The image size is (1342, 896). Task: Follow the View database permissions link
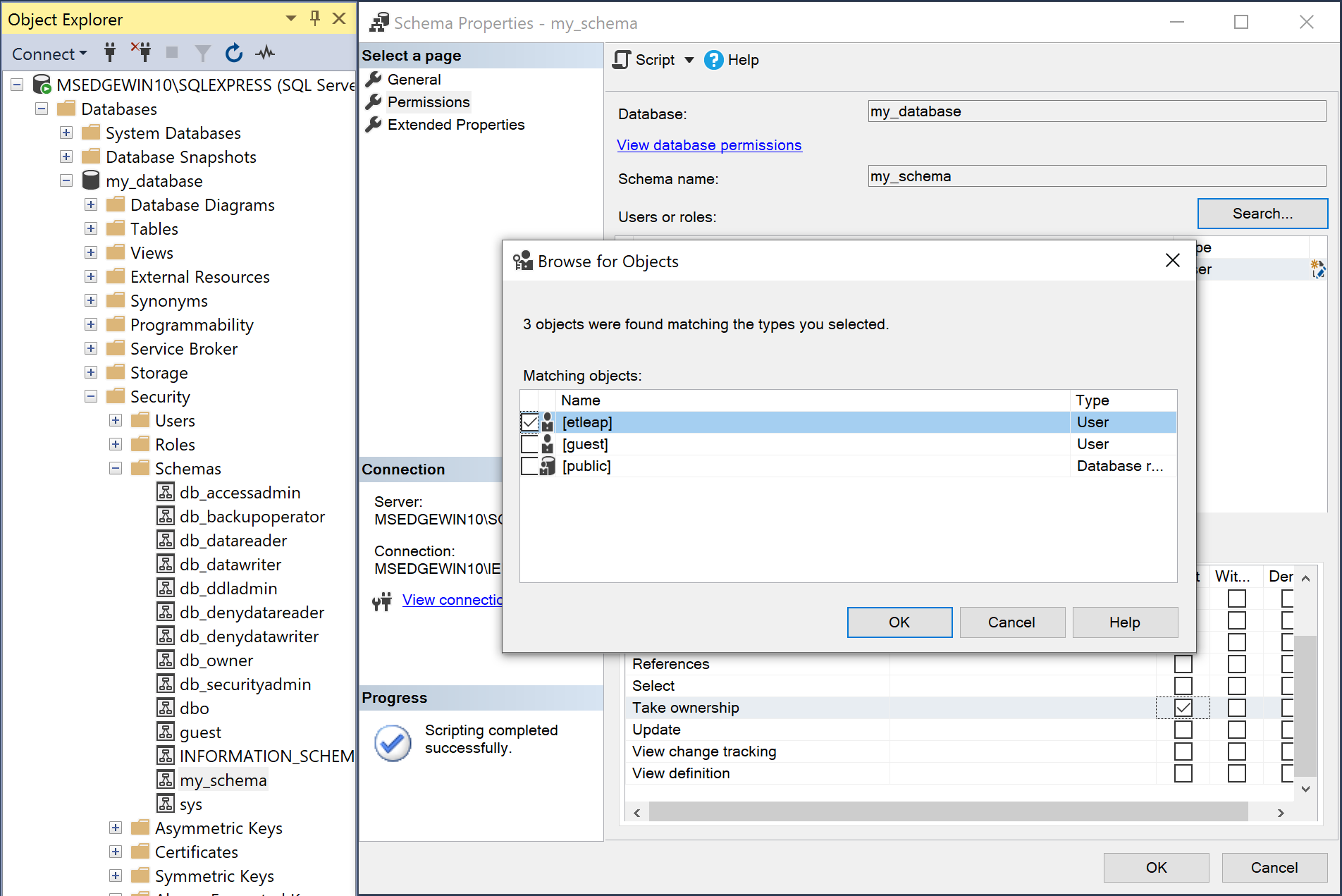(709, 145)
